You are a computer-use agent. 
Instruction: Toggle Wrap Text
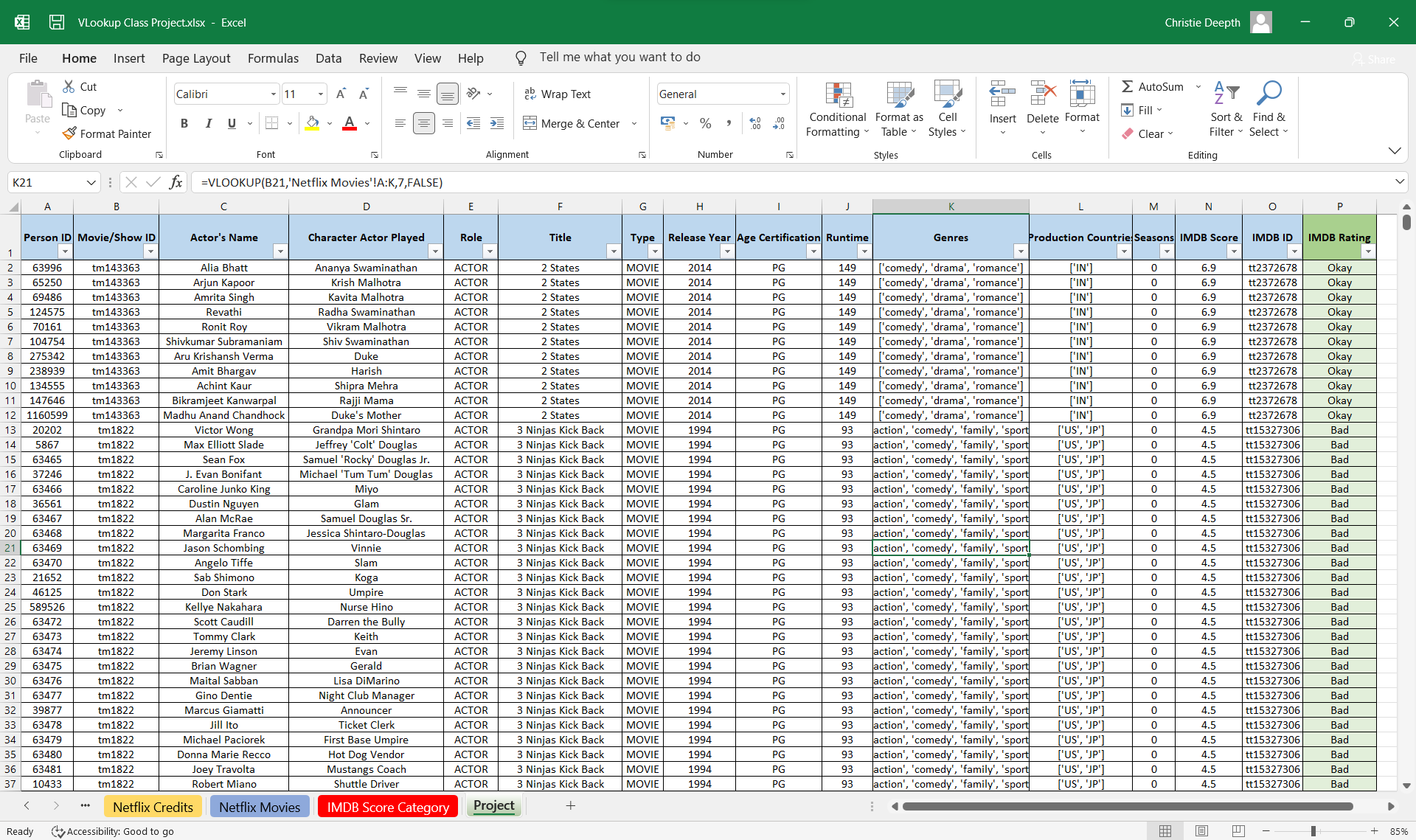click(x=557, y=94)
